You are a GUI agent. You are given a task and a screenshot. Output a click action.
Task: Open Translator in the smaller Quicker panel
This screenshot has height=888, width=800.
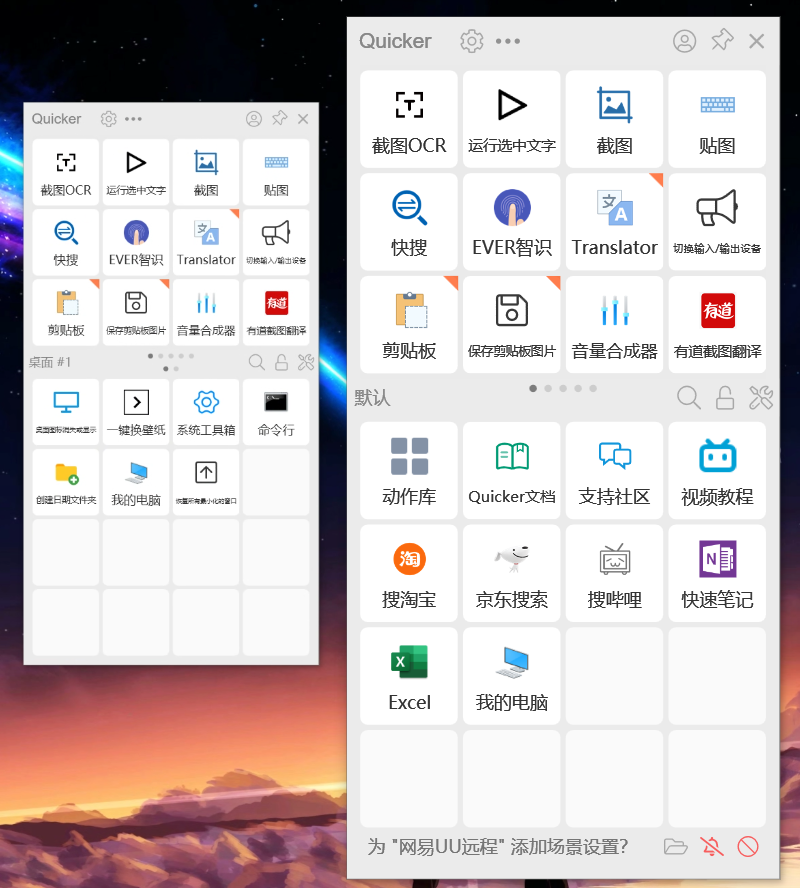[206, 242]
